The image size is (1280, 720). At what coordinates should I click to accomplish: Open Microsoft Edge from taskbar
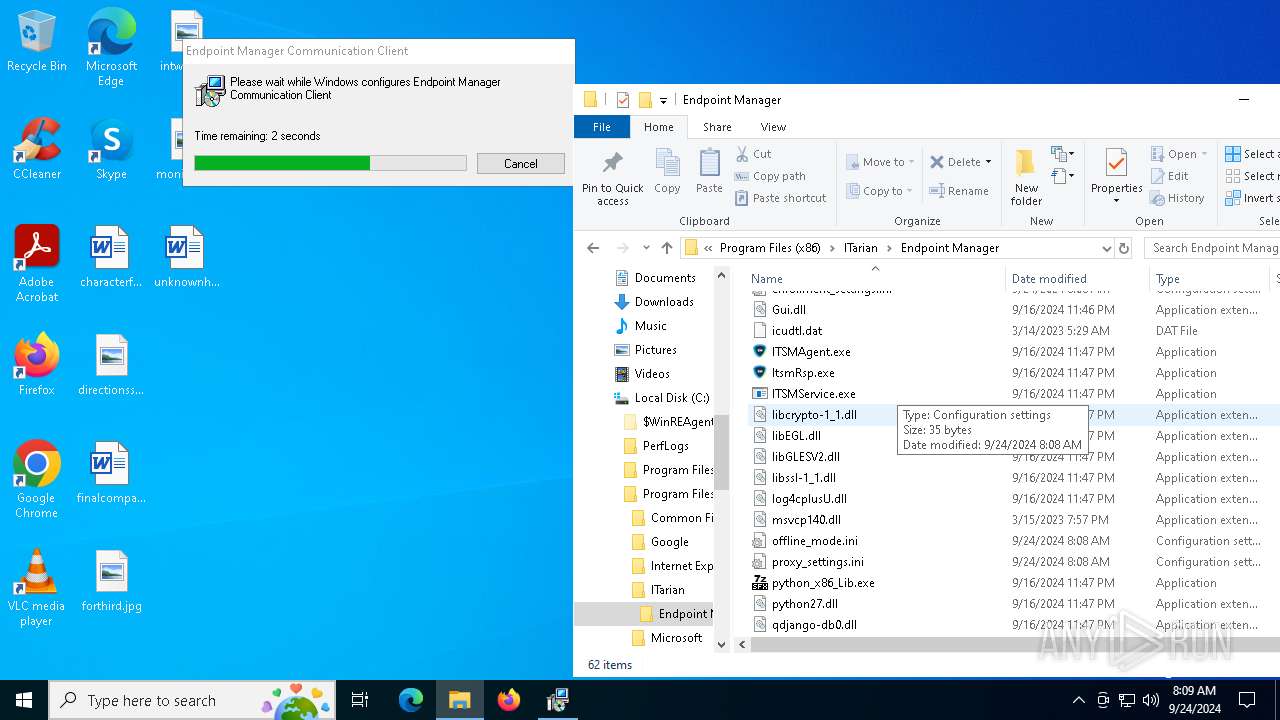[x=411, y=700]
